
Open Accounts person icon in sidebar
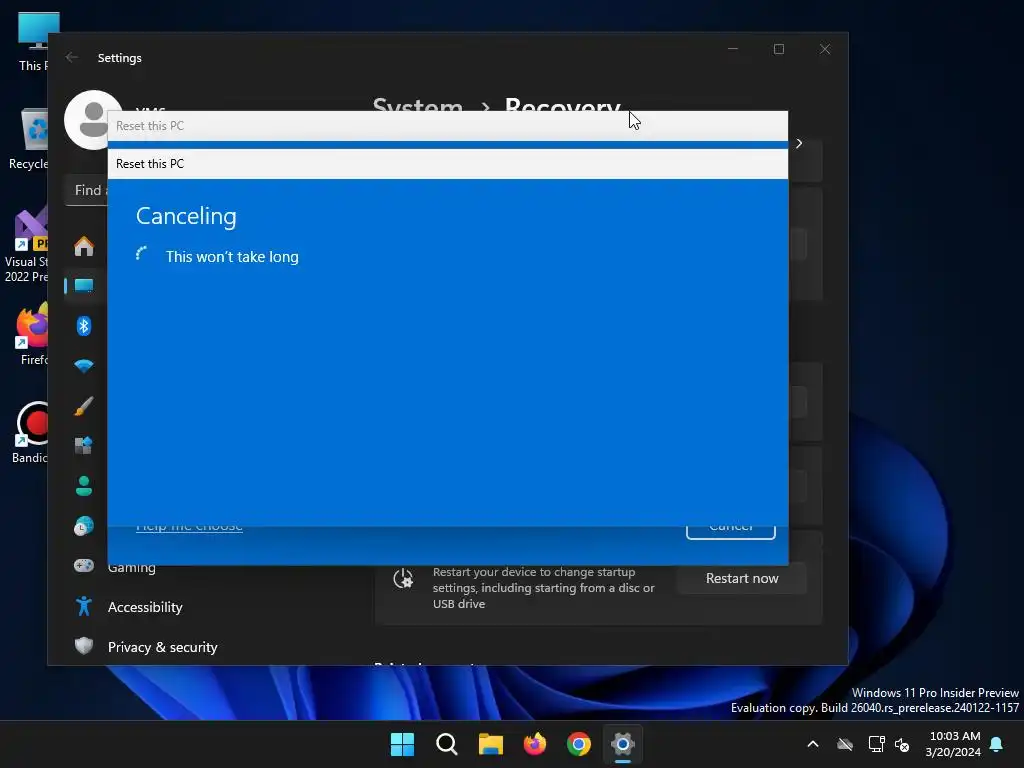[x=84, y=486]
